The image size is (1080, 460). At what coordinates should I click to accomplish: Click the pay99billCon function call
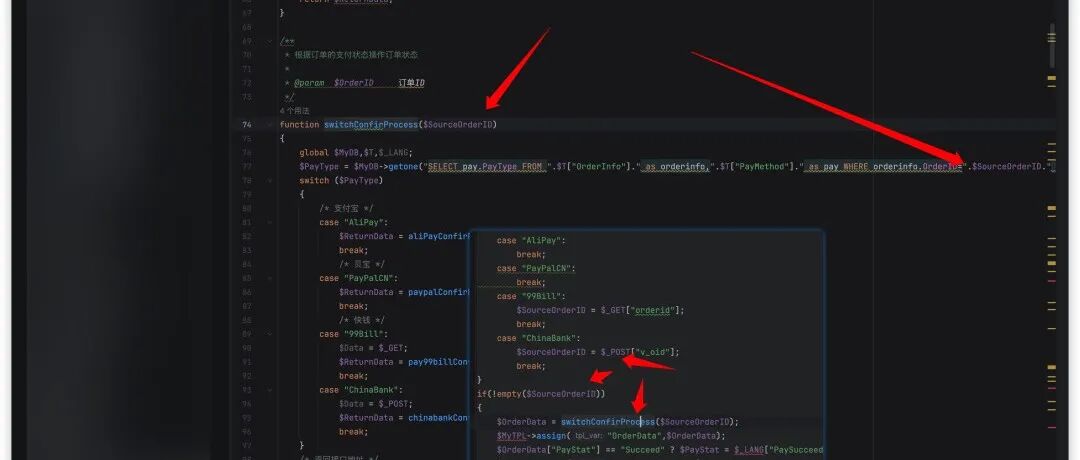pyautogui.click(x=438, y=362)
